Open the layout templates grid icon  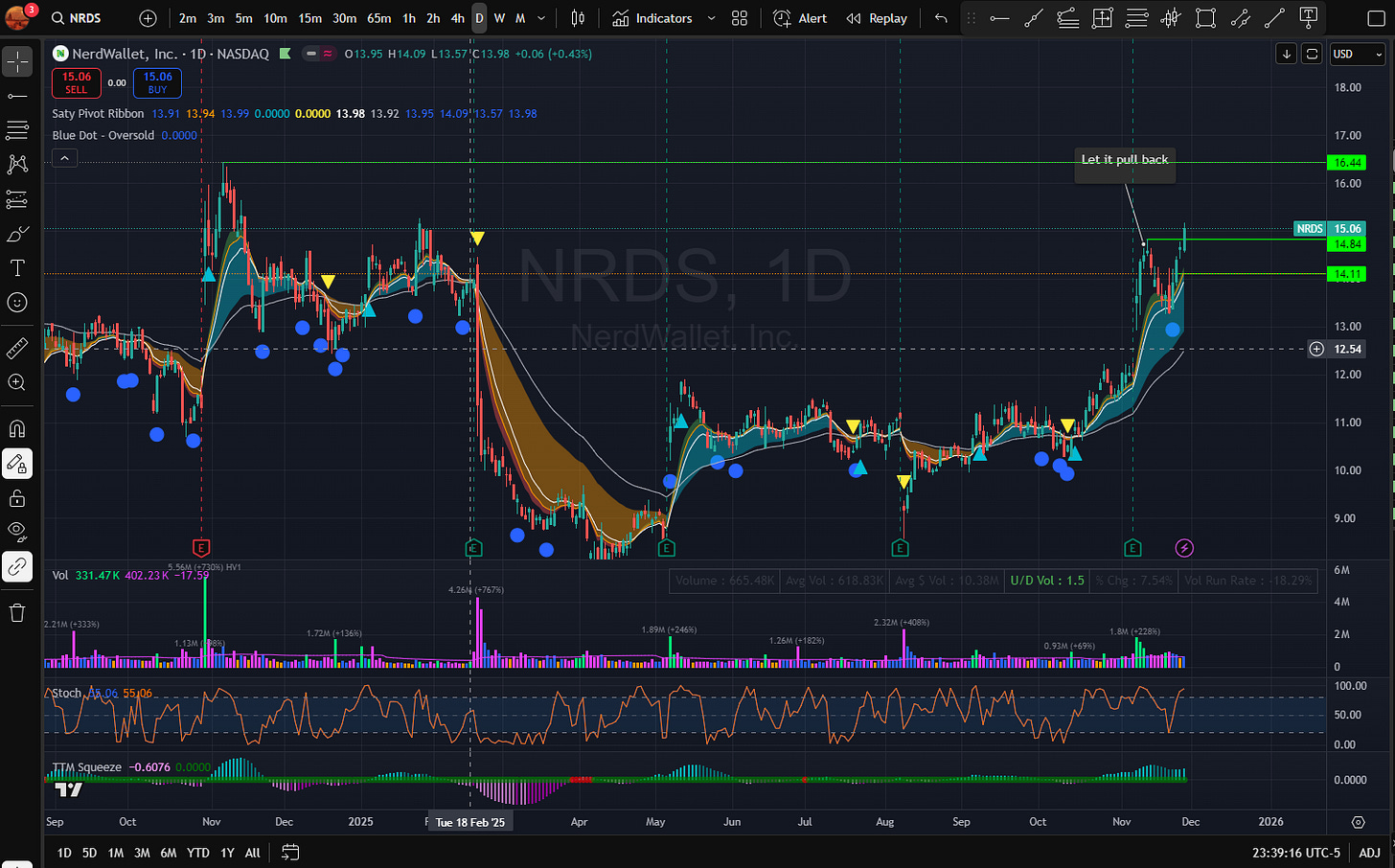pos(740,18)
